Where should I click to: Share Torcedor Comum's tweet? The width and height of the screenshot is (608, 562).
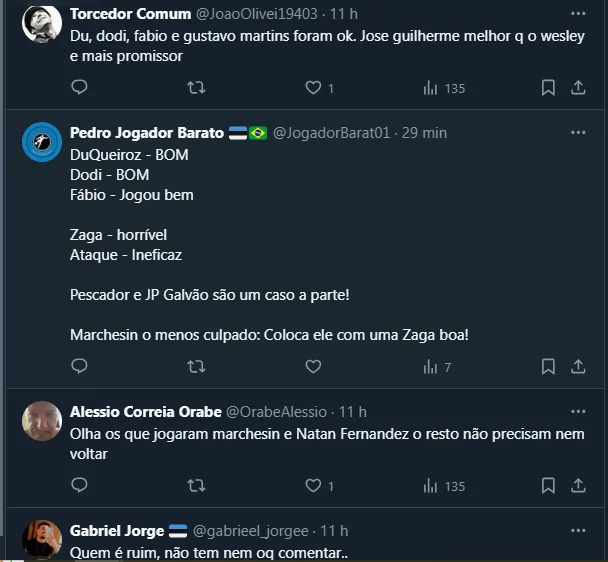[578, 88]
